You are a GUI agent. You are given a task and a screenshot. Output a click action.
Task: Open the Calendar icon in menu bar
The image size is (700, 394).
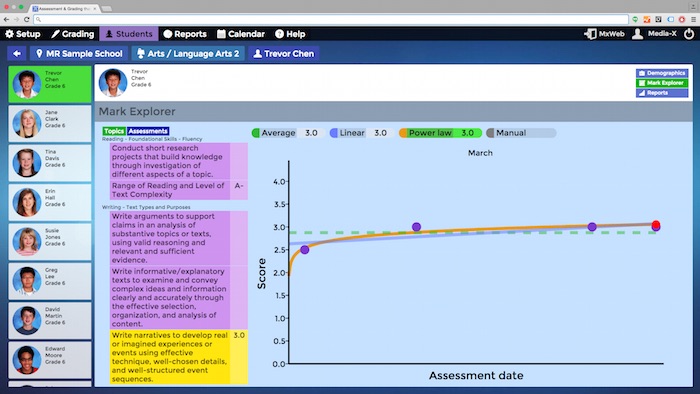(221, 34)
